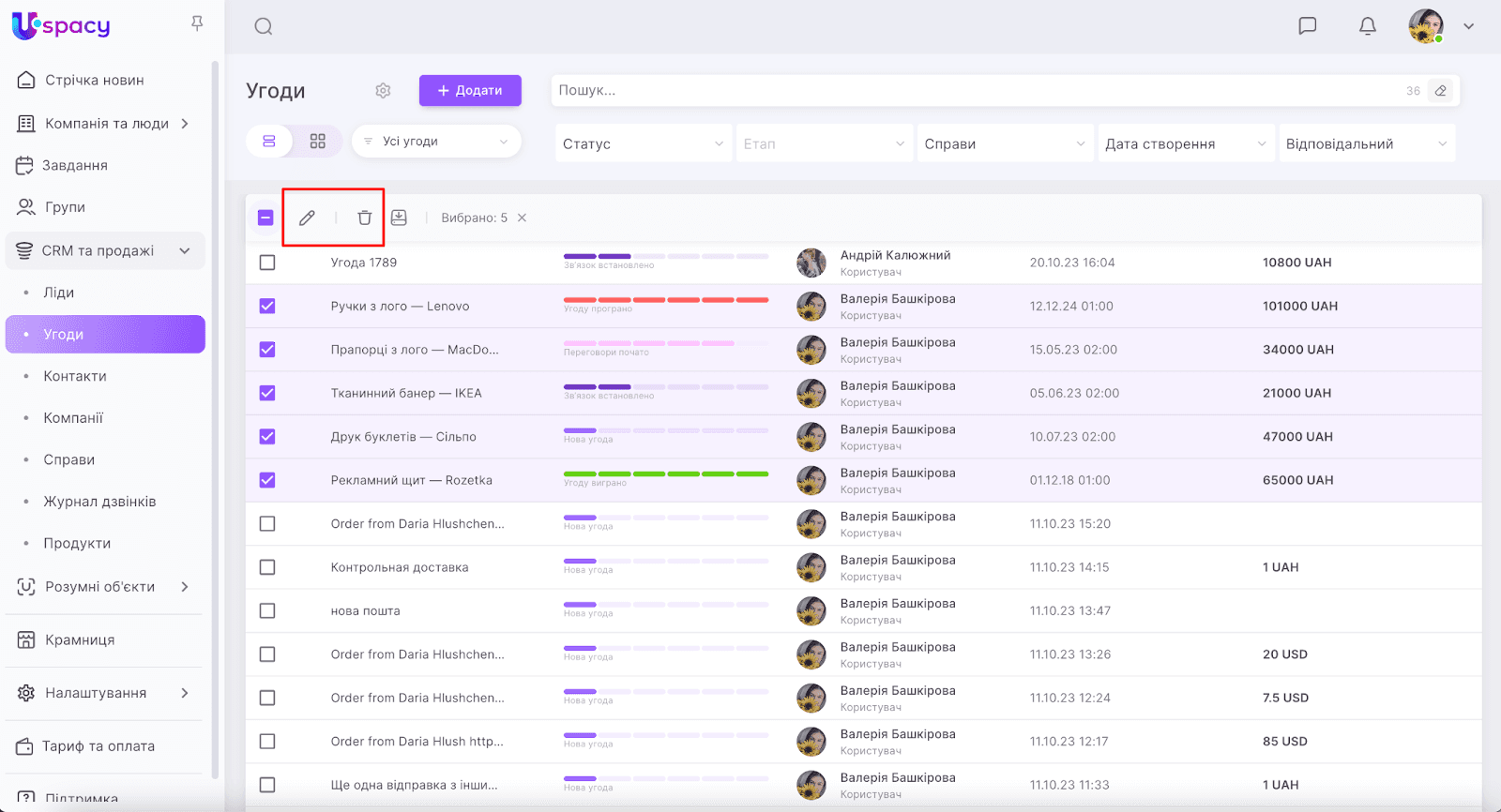Open Контакти in the CRM sidebar
Viewport: 1501px width, 812px height.
[x=75, y=376]
